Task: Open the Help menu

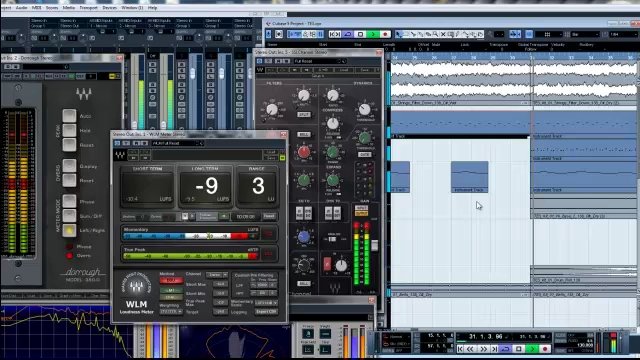Action: click(152, 7)
